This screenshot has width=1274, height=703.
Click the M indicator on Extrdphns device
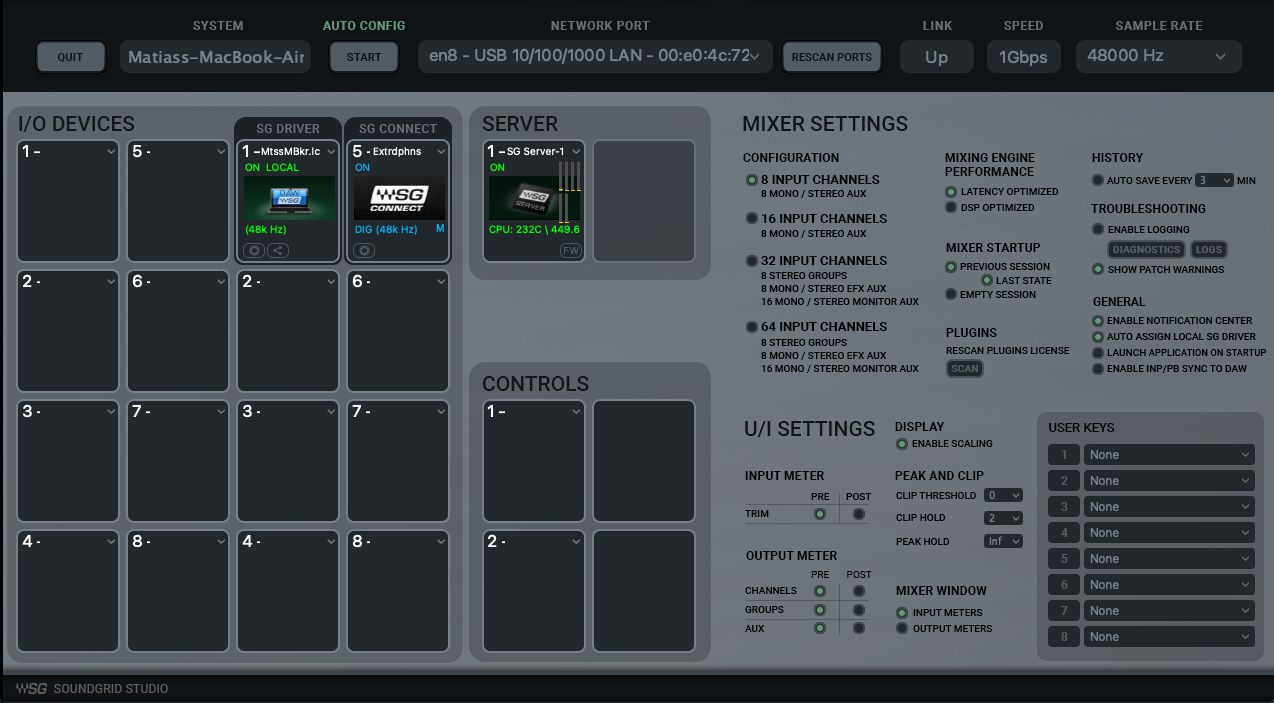(440, 229)
